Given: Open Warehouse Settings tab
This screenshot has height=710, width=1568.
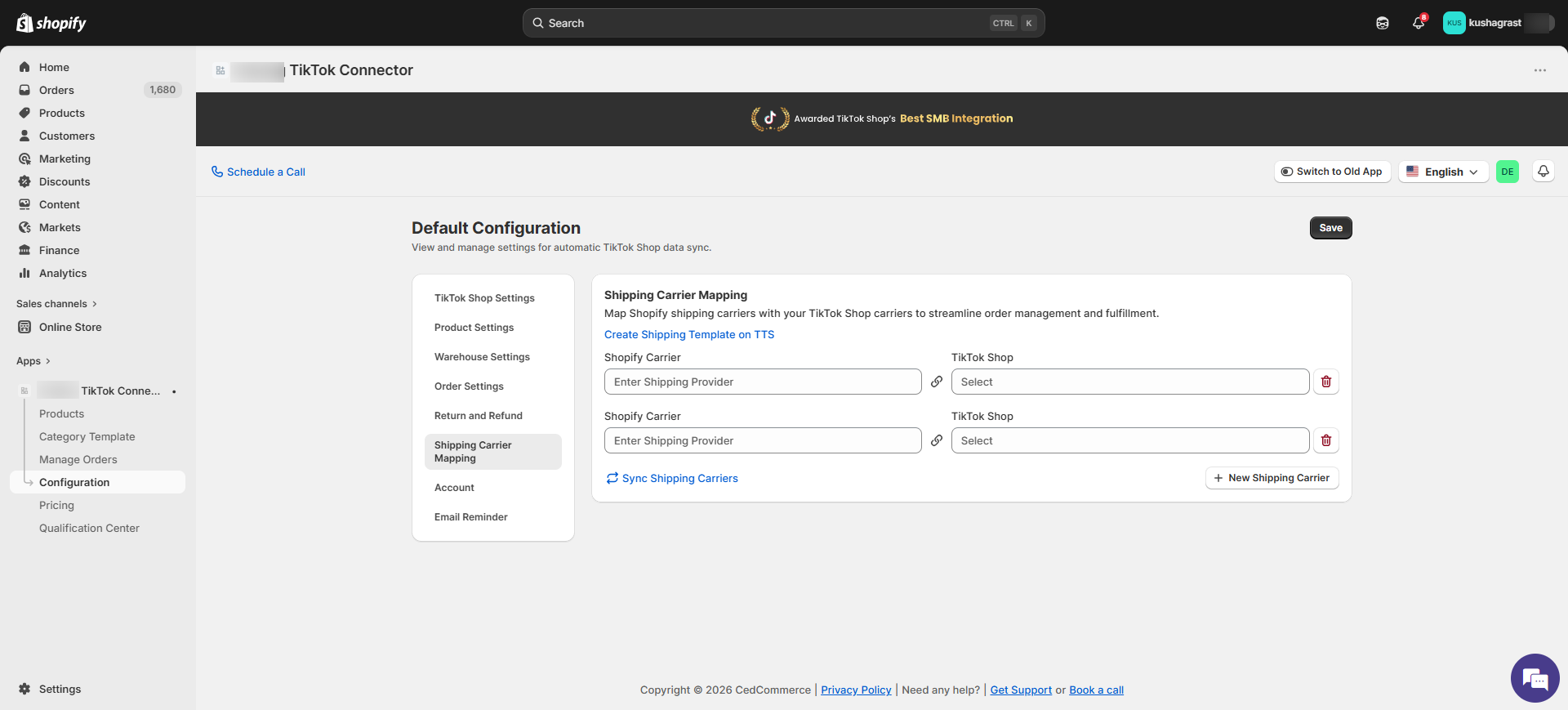Looking at the screenshot, I should (x=482, y=357).
